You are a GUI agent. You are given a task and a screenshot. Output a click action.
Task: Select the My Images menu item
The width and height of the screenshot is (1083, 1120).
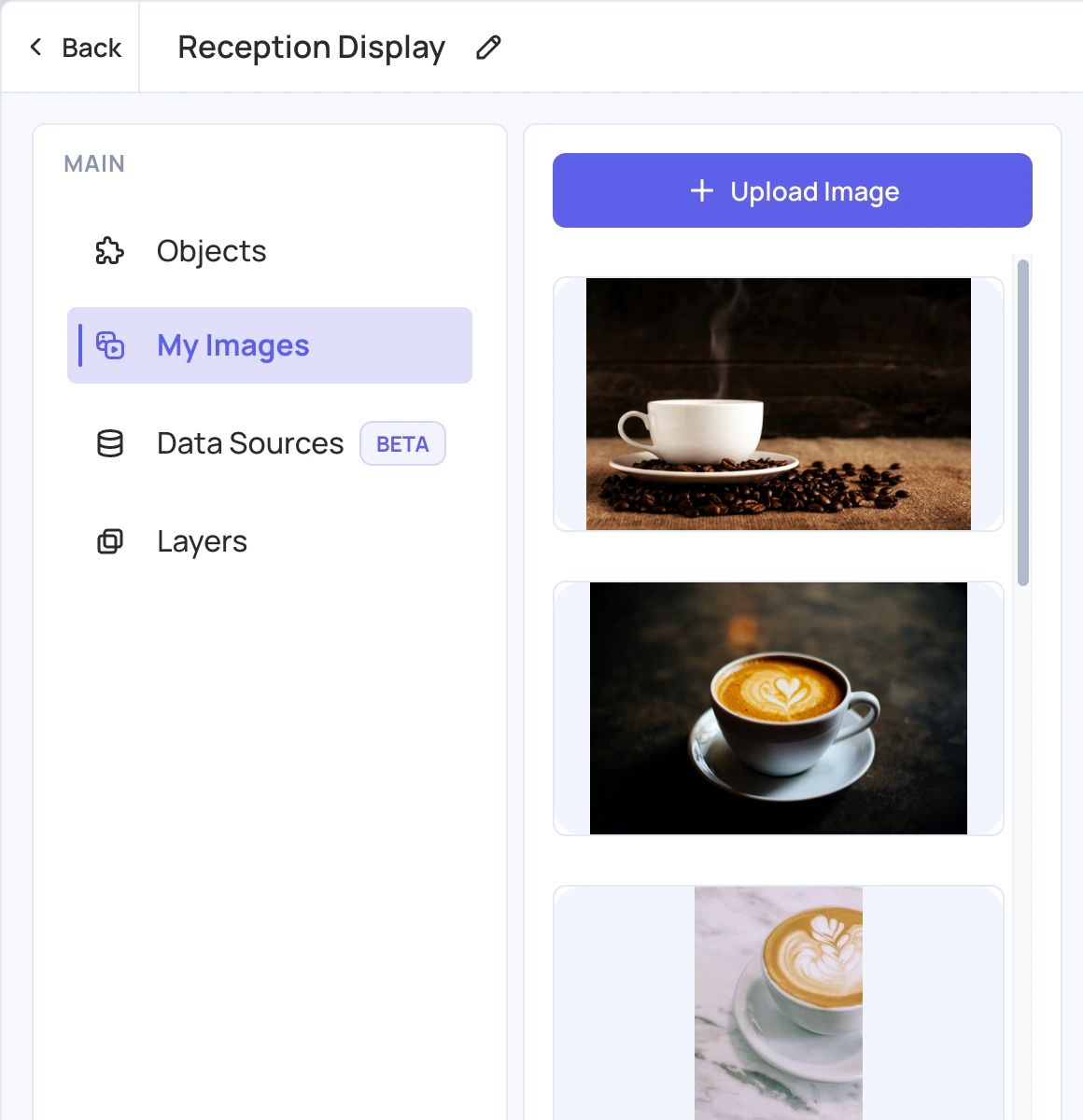click(x=270, y=345)
